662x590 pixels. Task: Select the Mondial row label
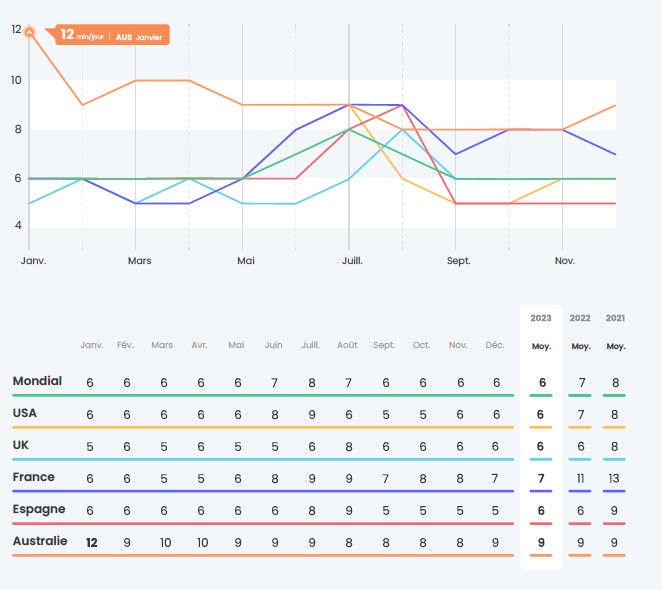coord(37,381)
